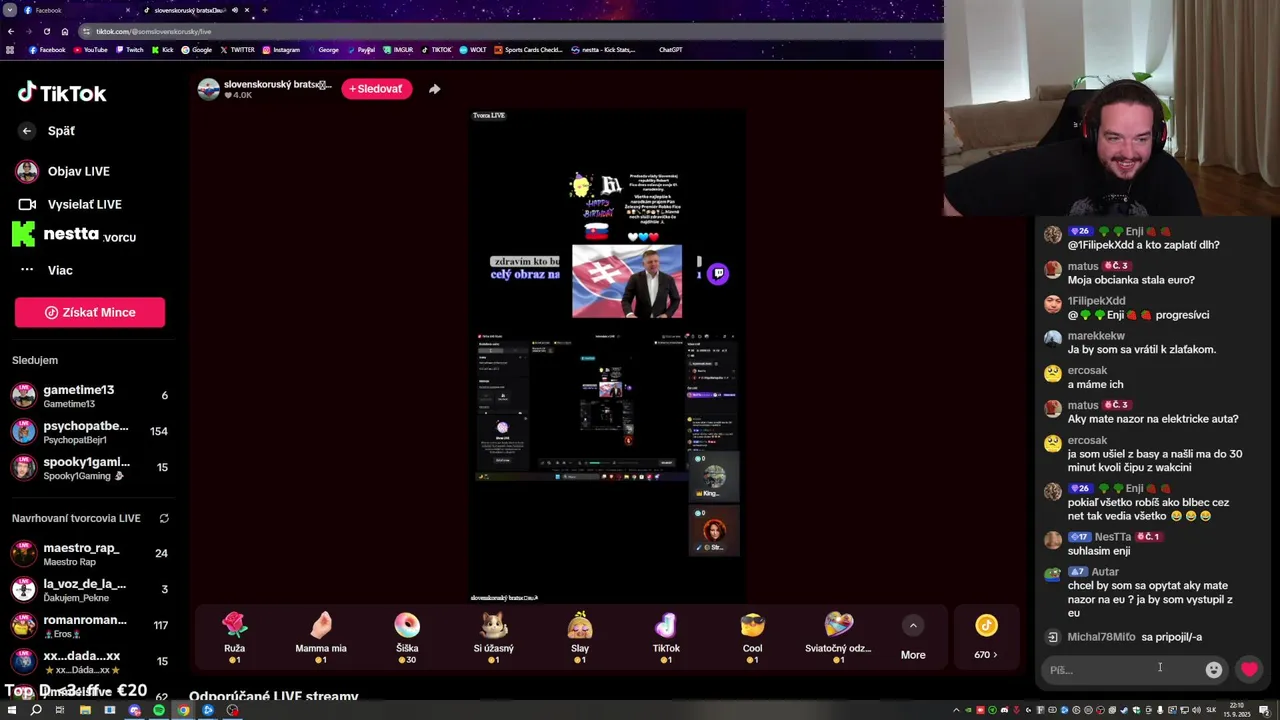Open the Twitch bookmark

coord(130,50)
